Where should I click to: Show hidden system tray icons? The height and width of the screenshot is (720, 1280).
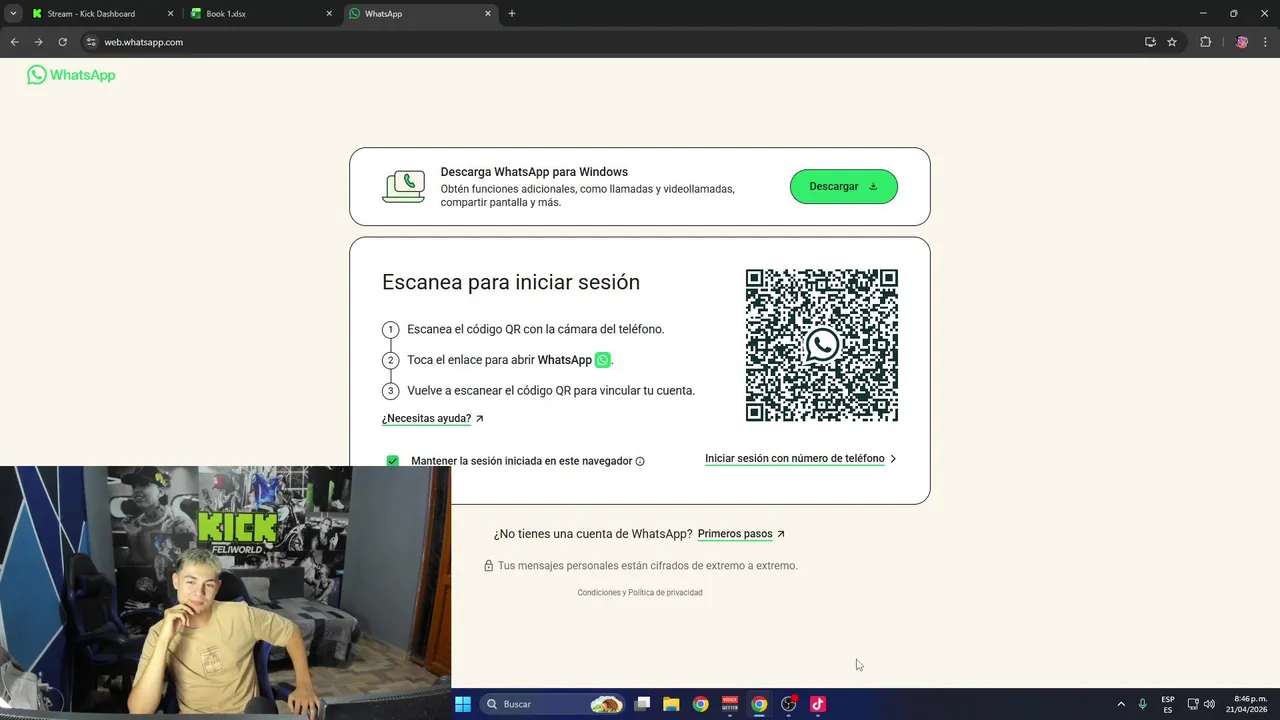click(x=1121, y=704)
